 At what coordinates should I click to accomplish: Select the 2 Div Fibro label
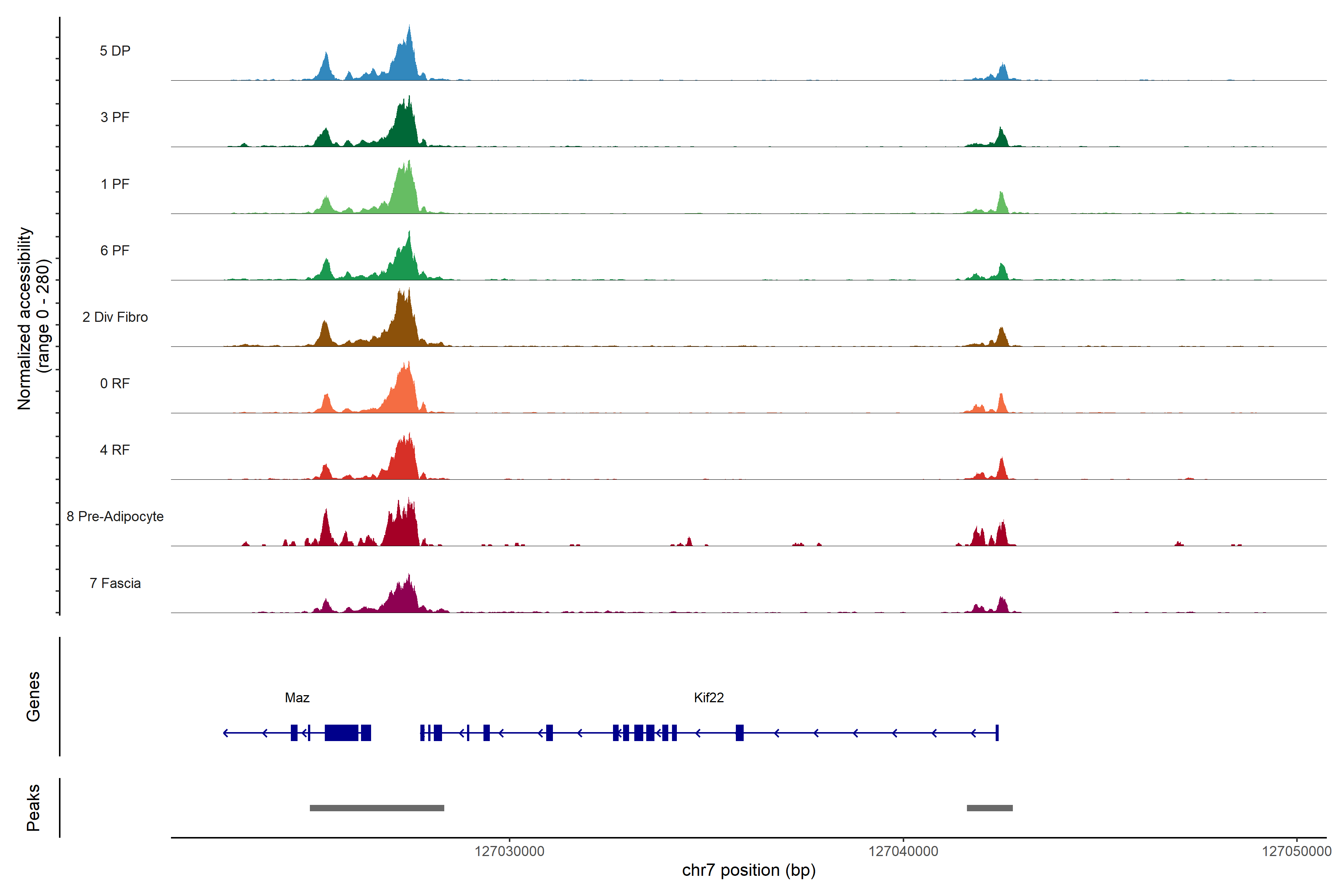(115, 317)
